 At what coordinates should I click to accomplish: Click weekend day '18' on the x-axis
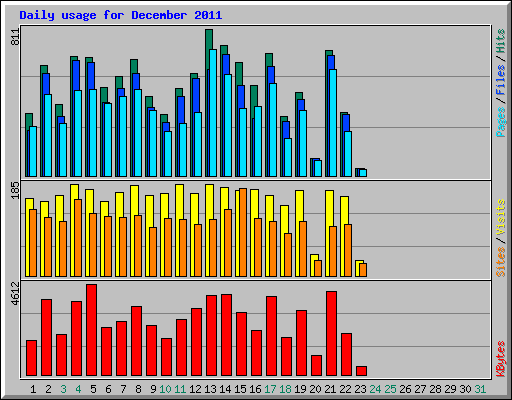coord(285,389)
